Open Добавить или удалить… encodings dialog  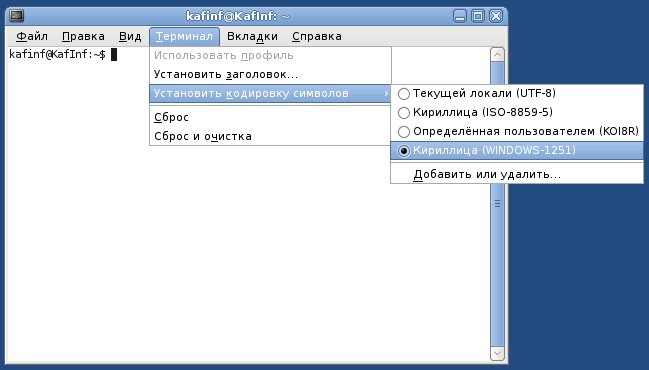point(517,174)
